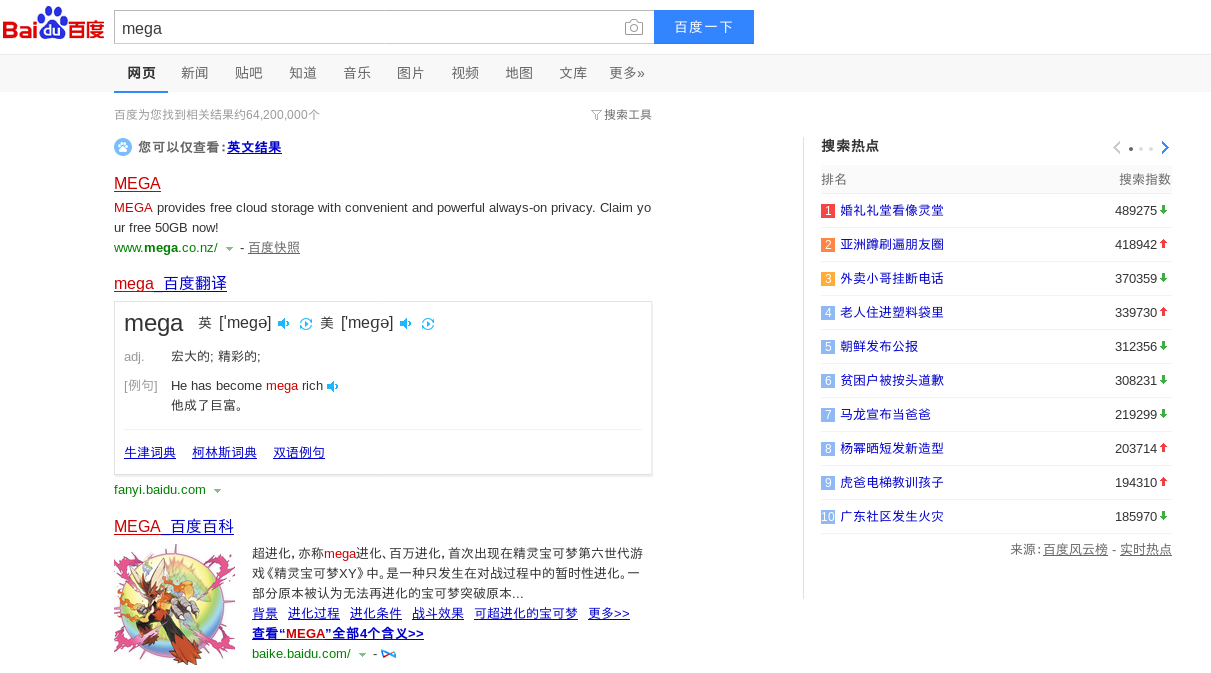Play example sentence audio icon

click(x=333, y=386)
